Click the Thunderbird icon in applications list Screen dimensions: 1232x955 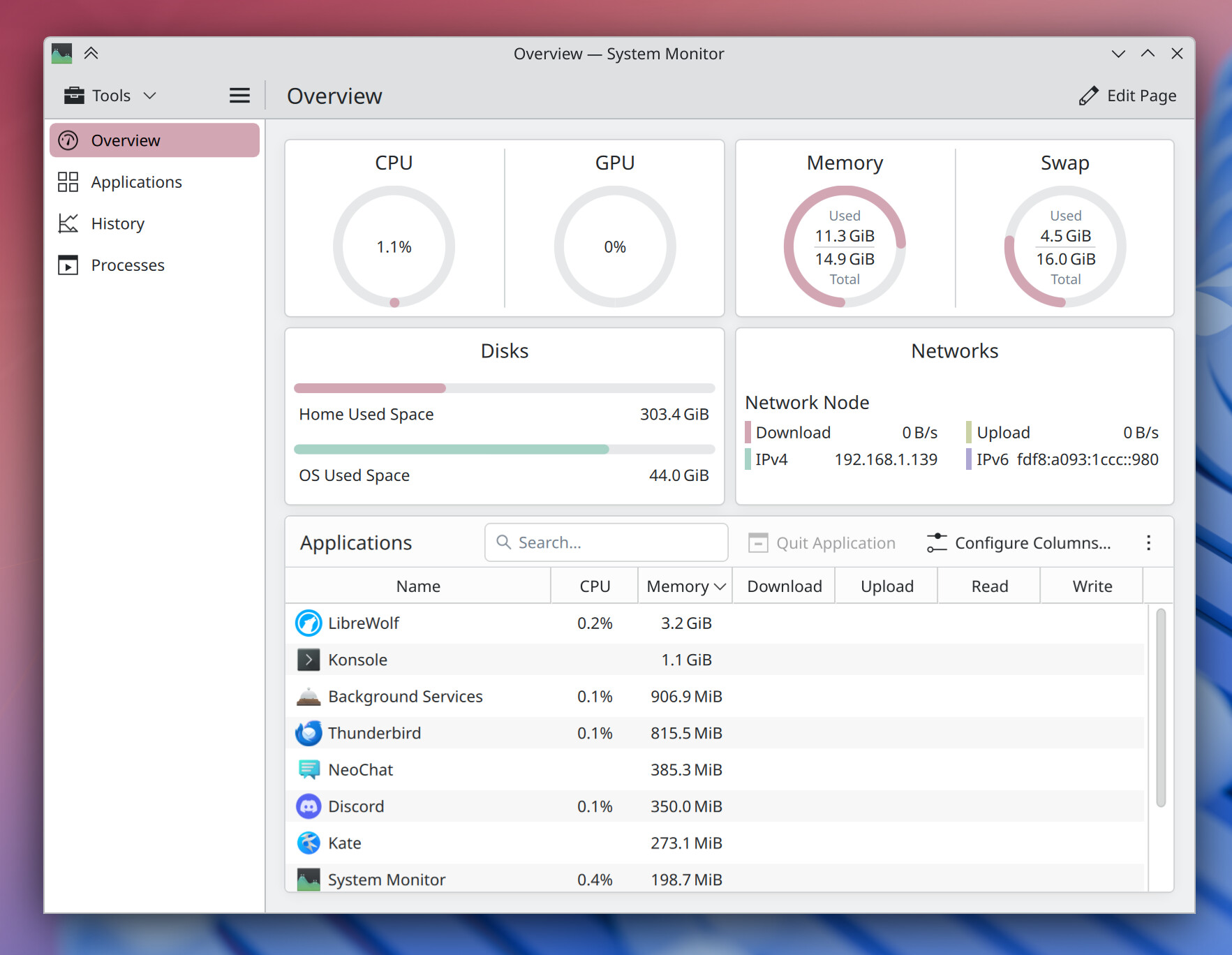309,733
